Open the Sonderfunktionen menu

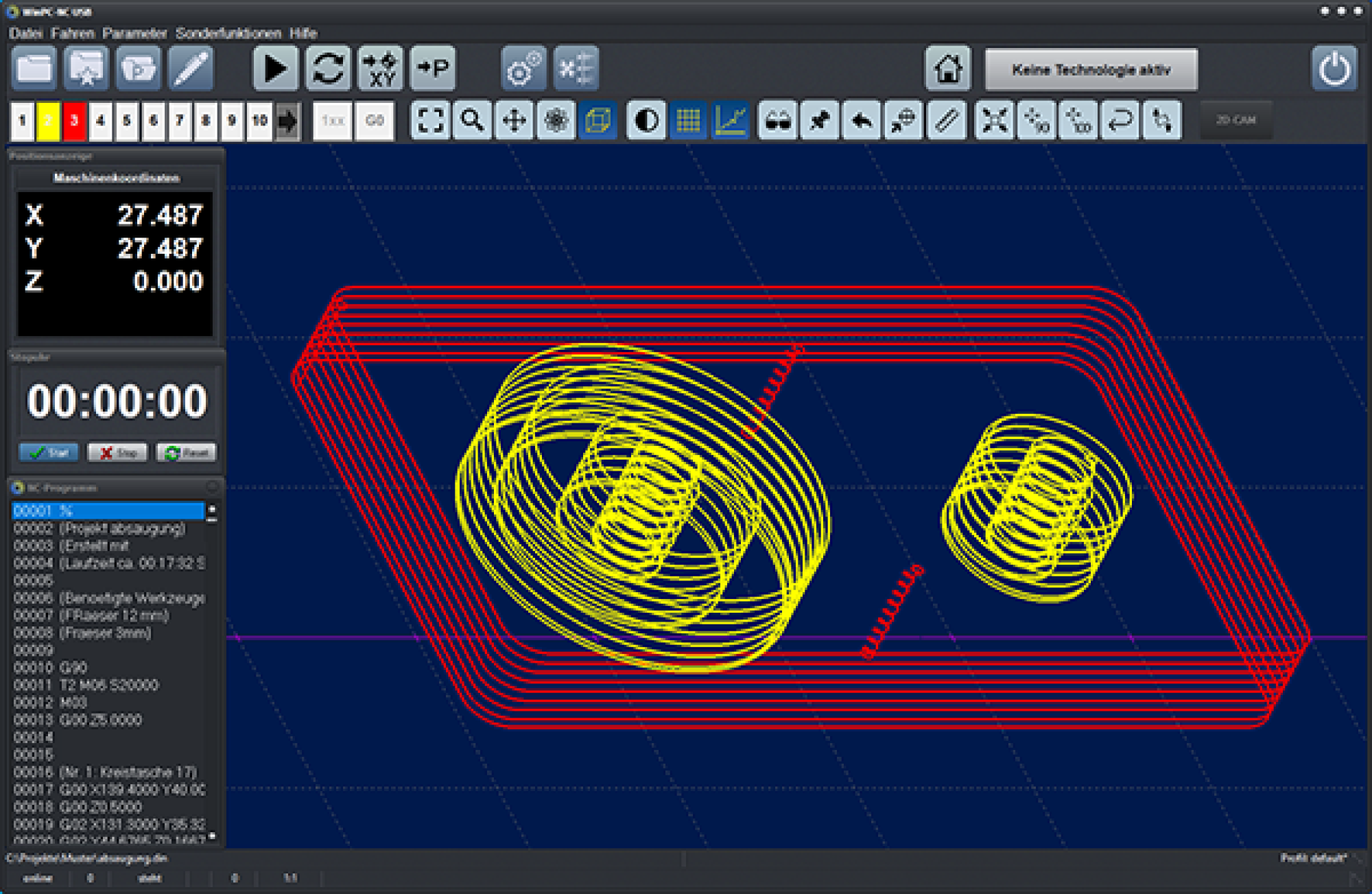click(x=228, y=33)
